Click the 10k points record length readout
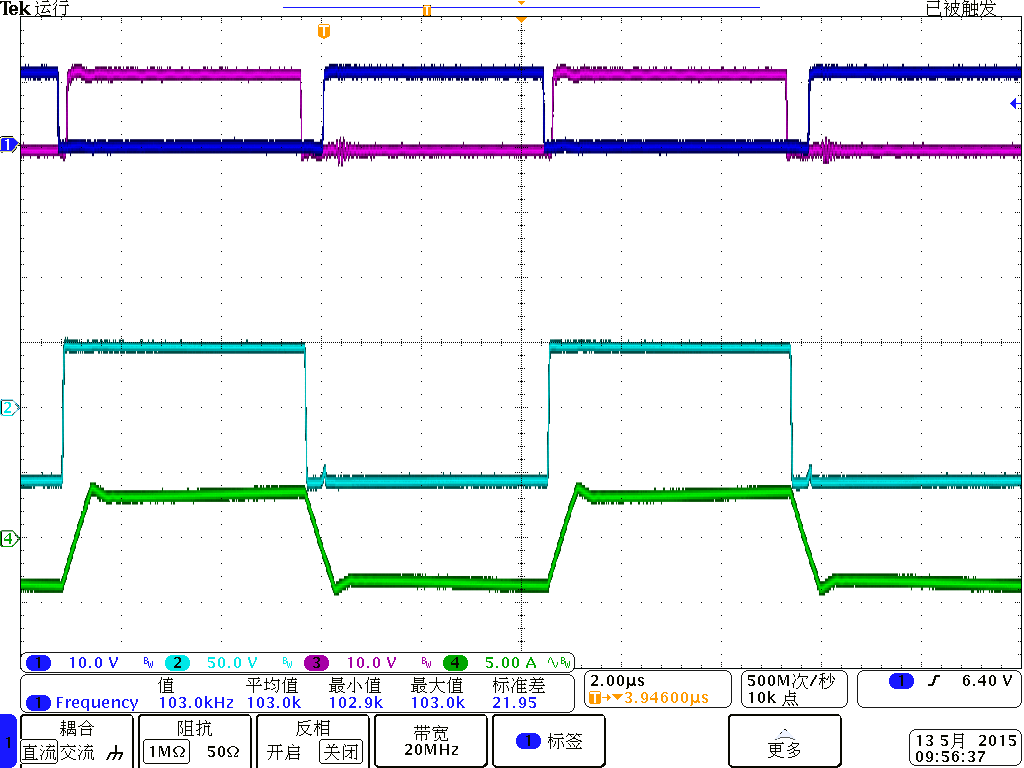1024x768 pixels. (773, 697)
